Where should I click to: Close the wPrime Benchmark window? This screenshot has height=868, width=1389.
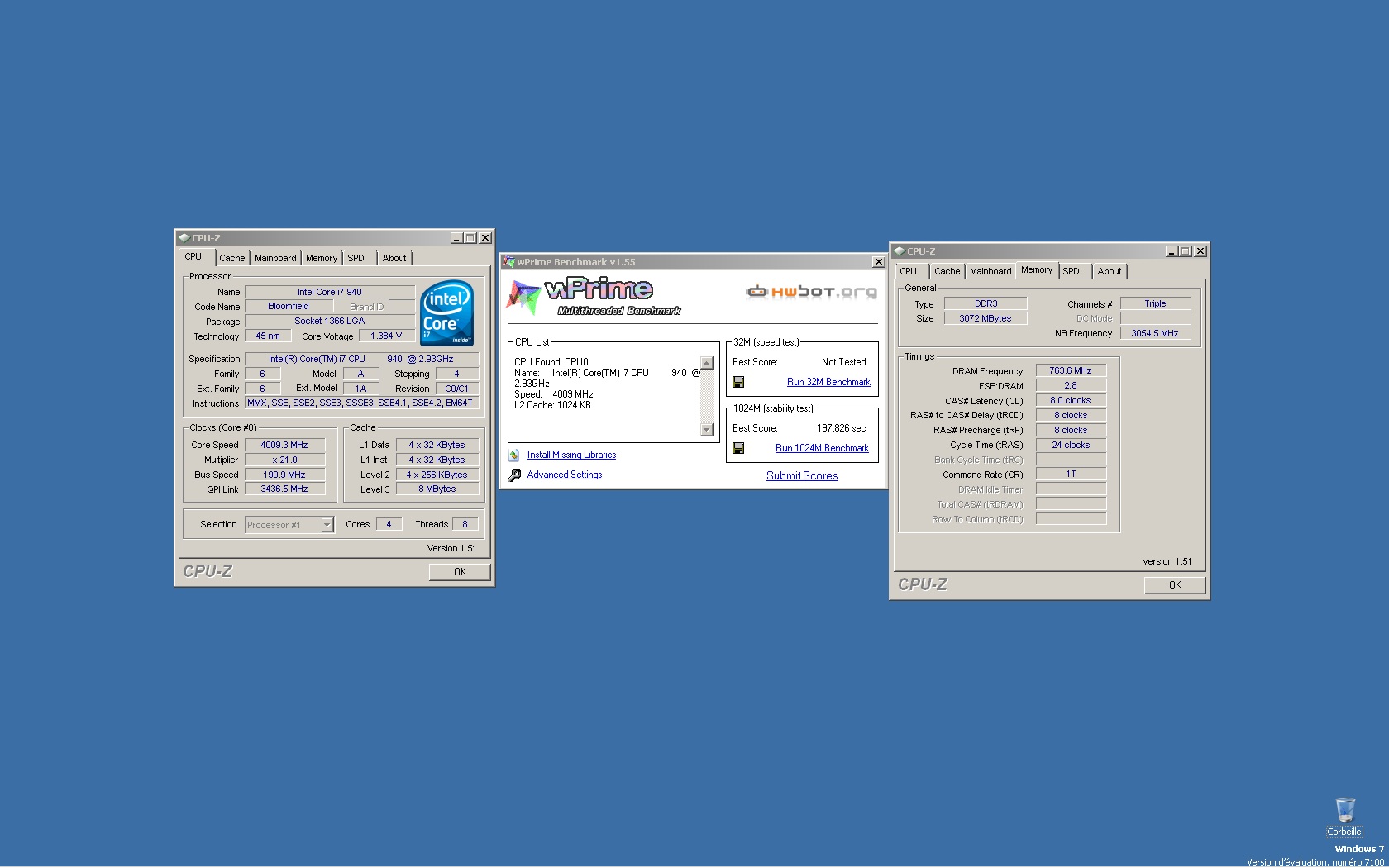click(x=878, y=262)
